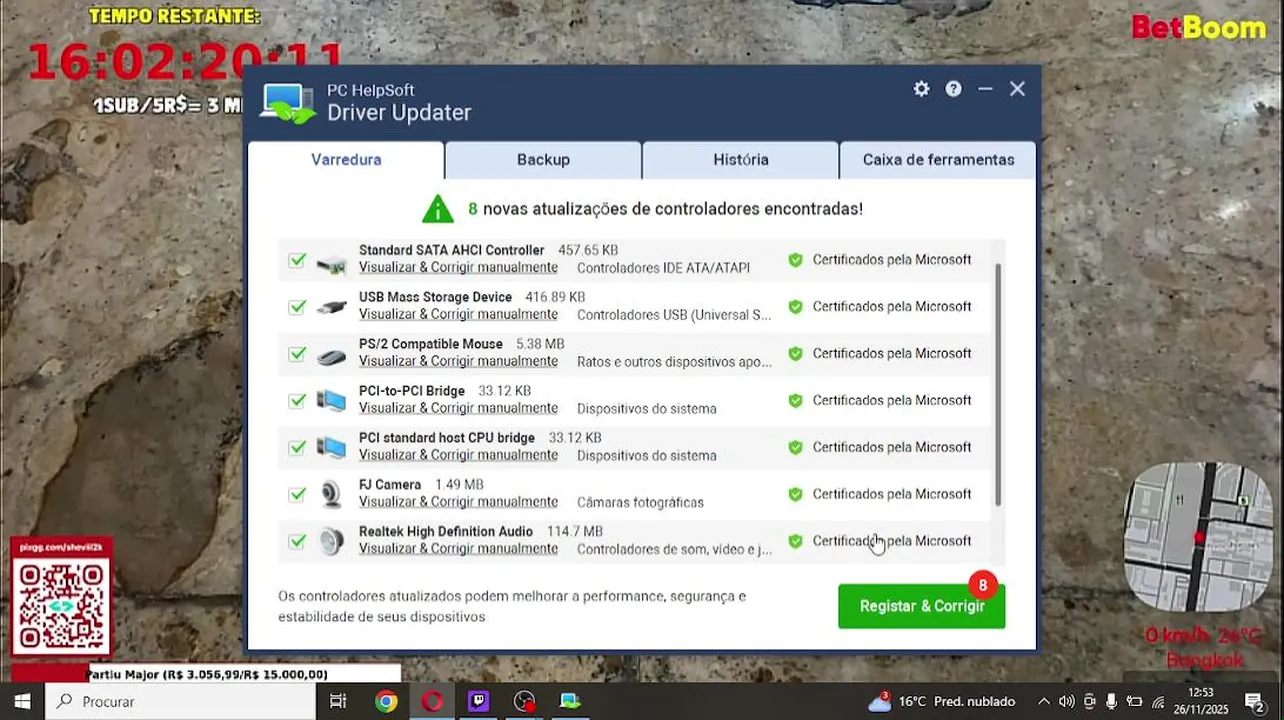This screenshot has height=720, width=1284.
Task: Click certified shield icon in SATA AHCI row
Action: pos(795,260)
